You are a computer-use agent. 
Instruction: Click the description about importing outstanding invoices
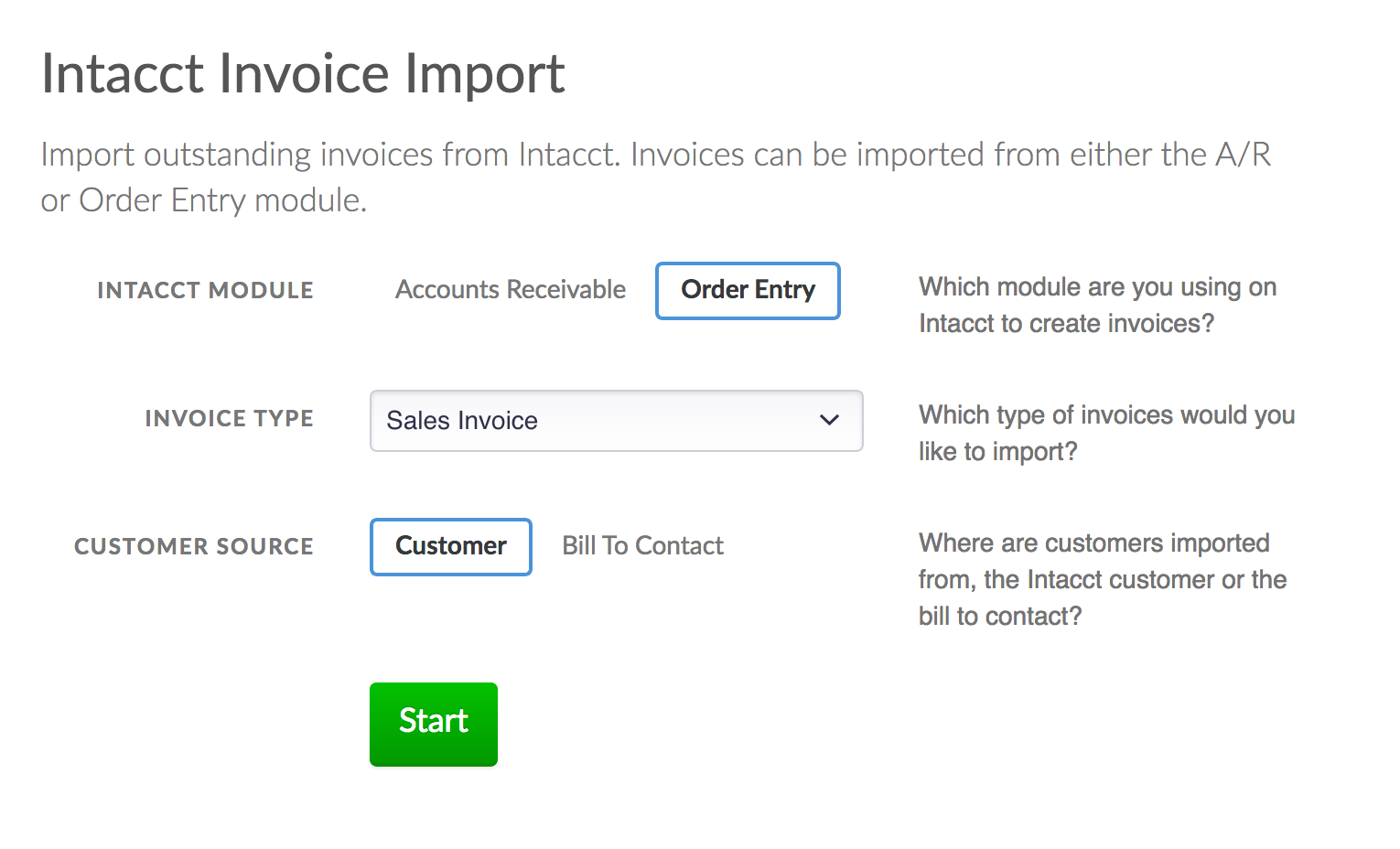(656, 177)
